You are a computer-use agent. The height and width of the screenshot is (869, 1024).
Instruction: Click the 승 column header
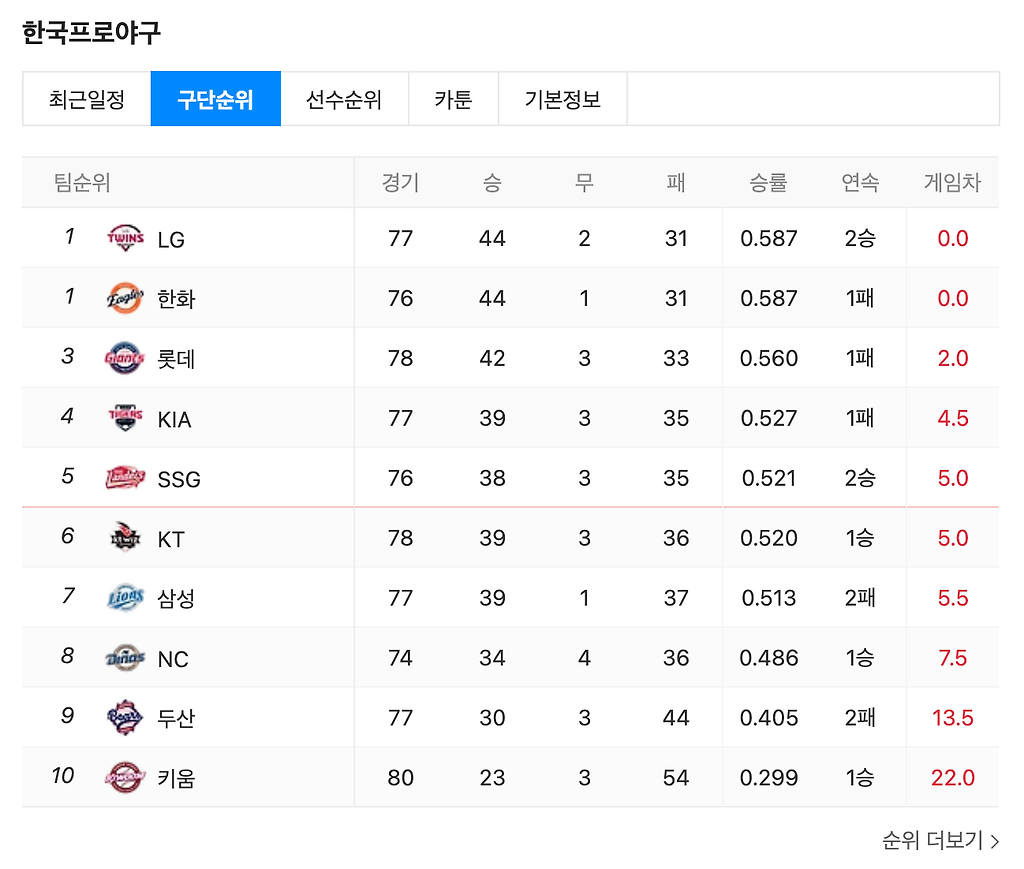click(492, 182)
